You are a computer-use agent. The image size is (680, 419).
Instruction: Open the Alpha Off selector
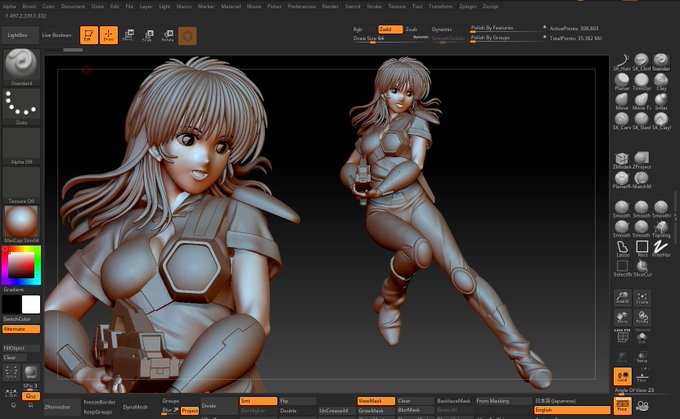[21, 146]
